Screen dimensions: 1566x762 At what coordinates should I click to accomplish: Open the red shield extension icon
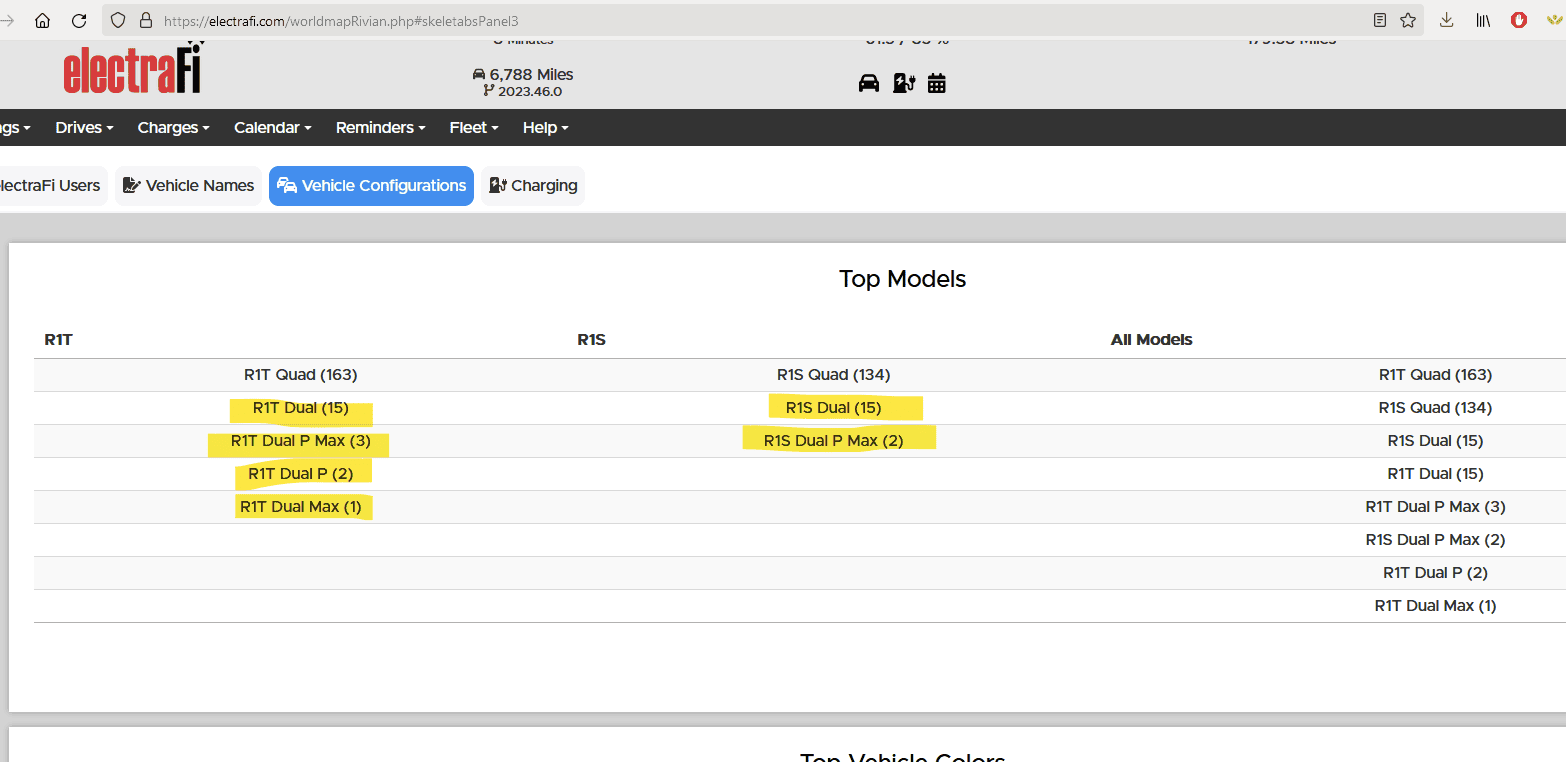1519,20
